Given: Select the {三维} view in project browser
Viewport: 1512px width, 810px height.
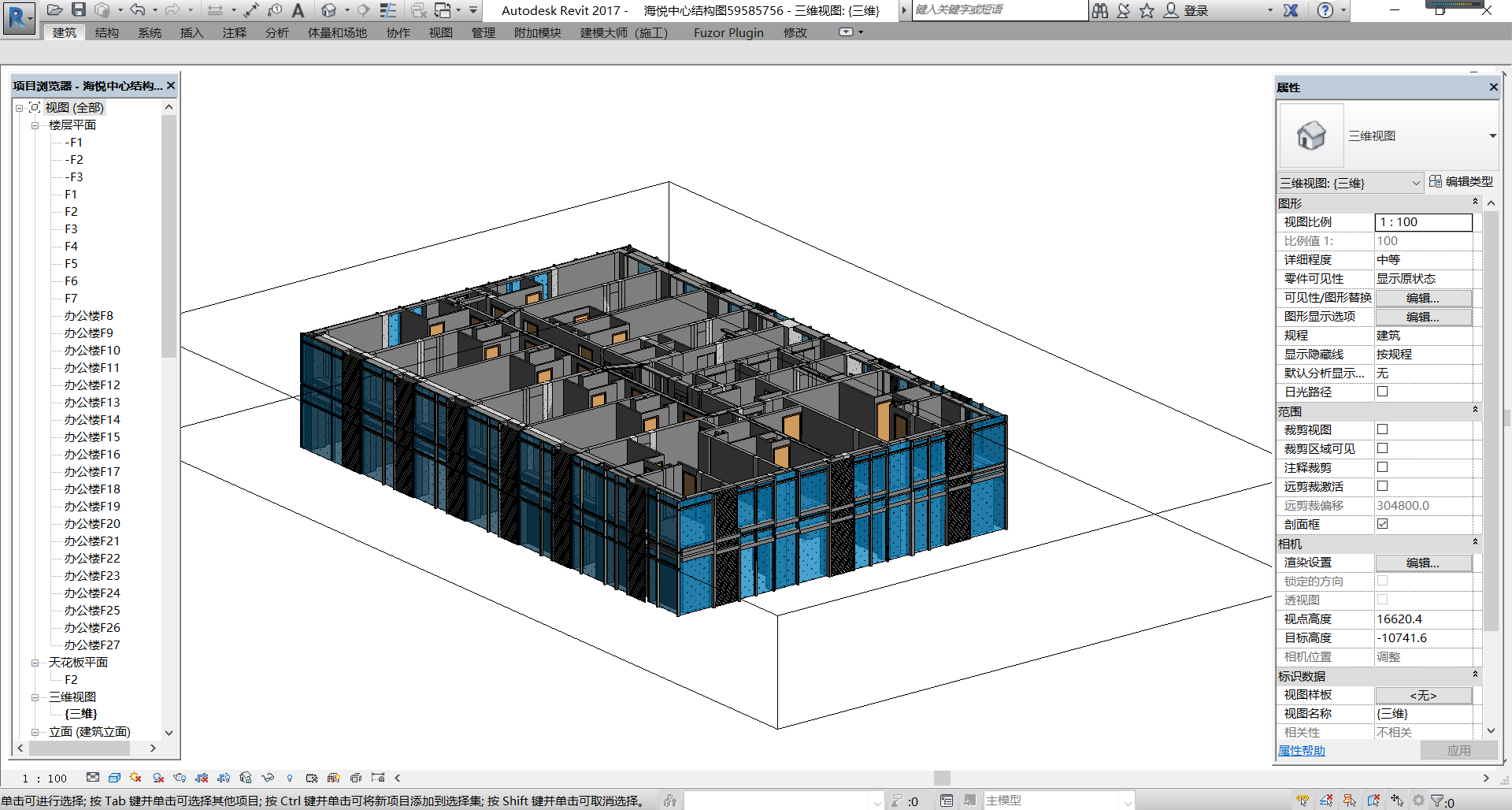Looking at the screenshot, I should [81, 714].
